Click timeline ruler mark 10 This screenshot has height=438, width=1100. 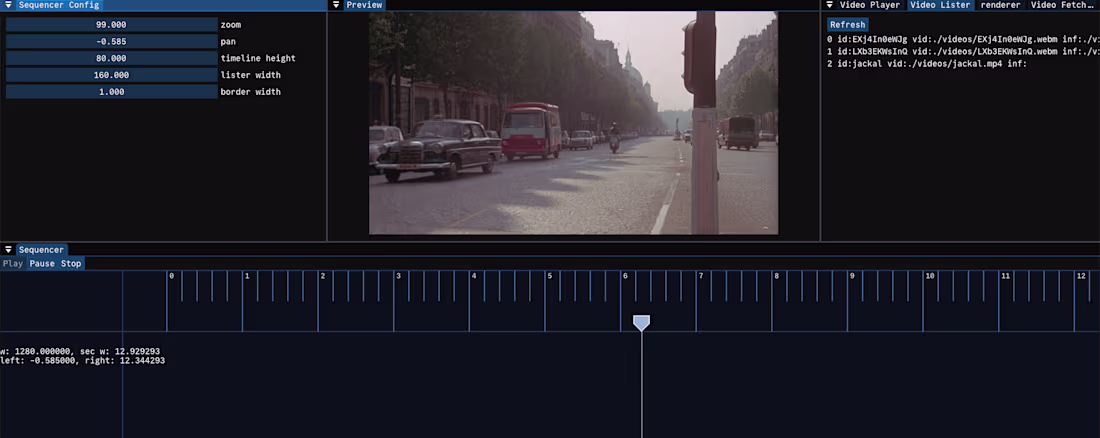coord(930,276)
